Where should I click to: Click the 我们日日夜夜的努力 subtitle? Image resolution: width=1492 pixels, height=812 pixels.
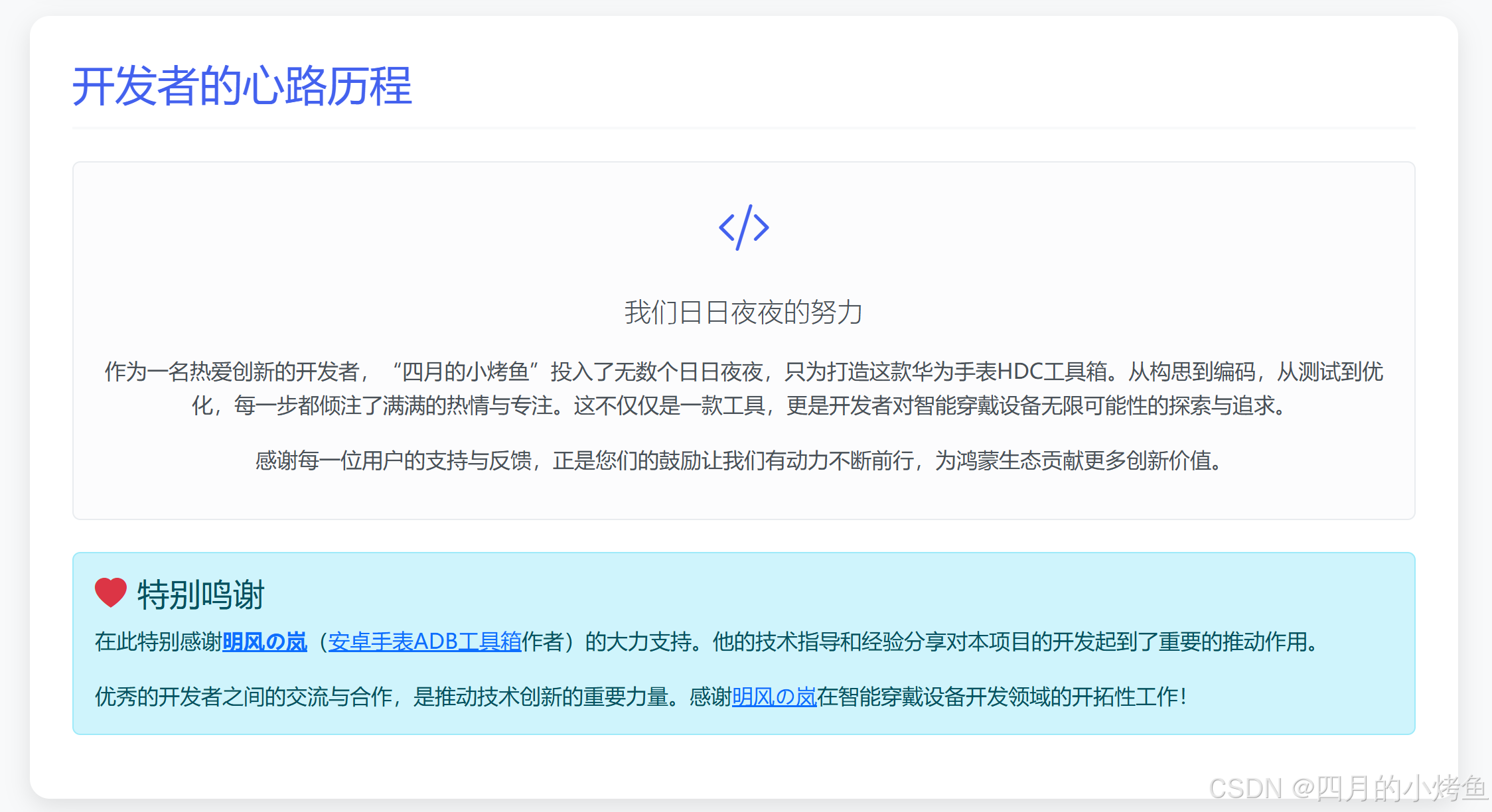tap(743, 312)
